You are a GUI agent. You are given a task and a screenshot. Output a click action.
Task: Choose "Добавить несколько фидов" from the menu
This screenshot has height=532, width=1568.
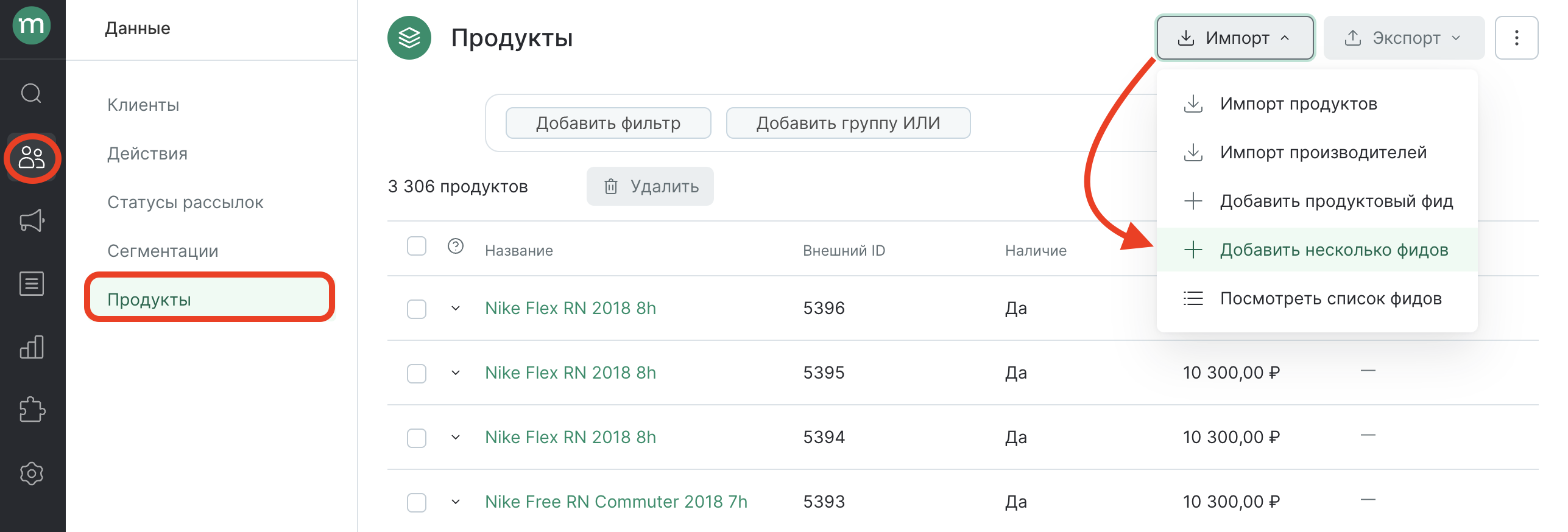coord(1333,250)
